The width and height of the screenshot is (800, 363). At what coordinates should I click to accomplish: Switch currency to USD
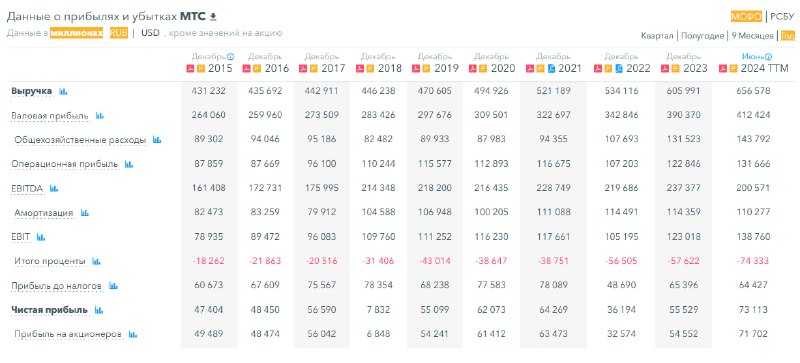(150, 33)
